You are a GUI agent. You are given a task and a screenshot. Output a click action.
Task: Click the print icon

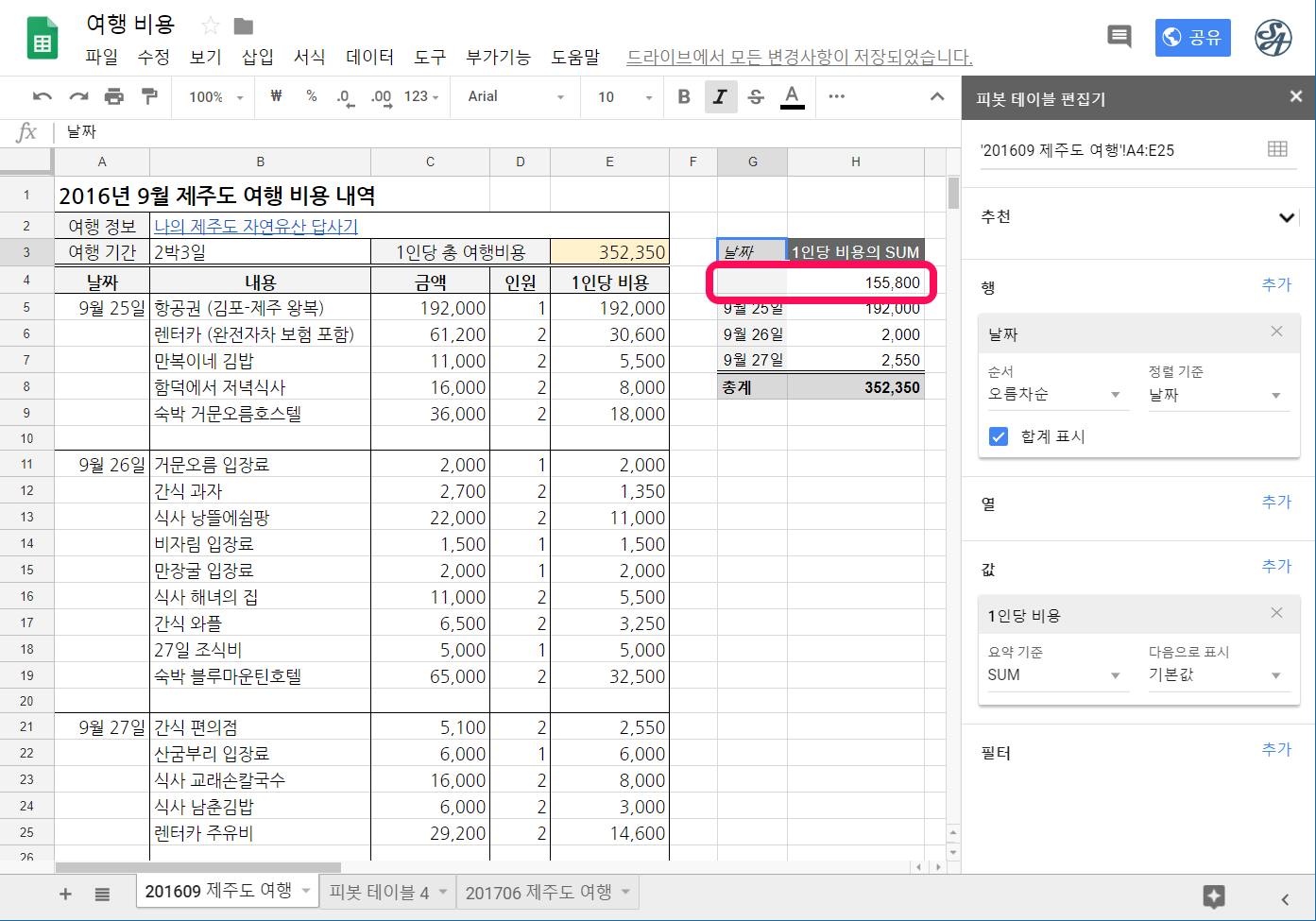pyautogui.click(x=114, y=96)
